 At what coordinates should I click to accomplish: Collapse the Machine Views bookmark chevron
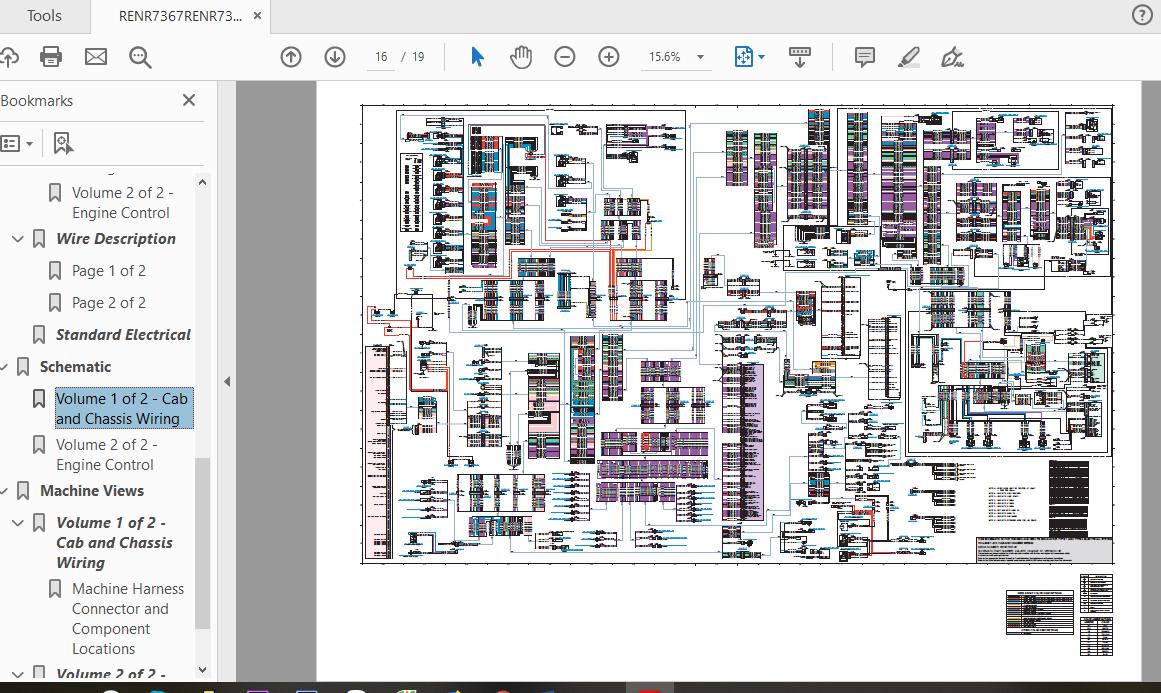click(4, 491)
